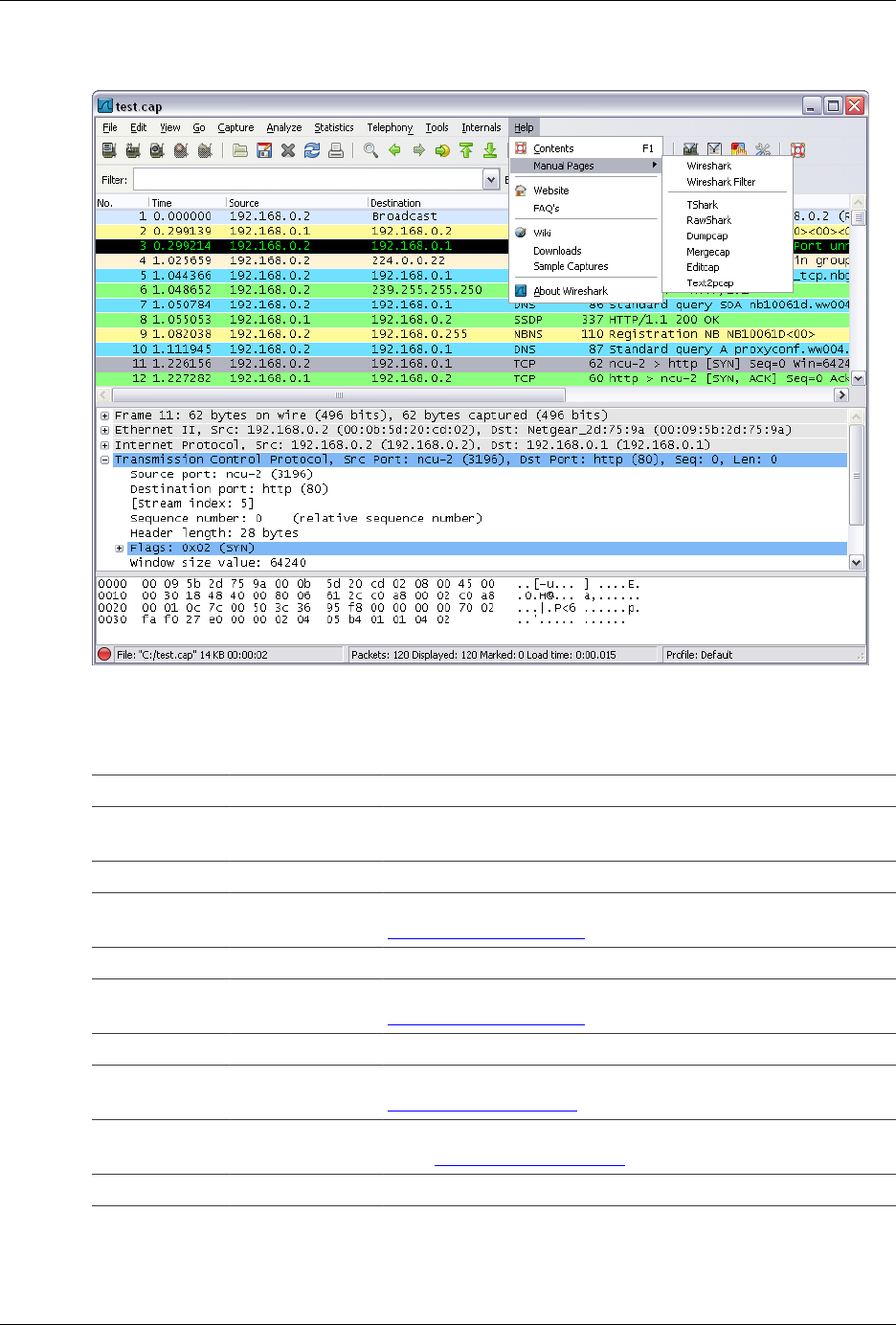Expand the Flags: 0x02 (SYN) node
Screen dimensions: 896x1325
point(120,549)
